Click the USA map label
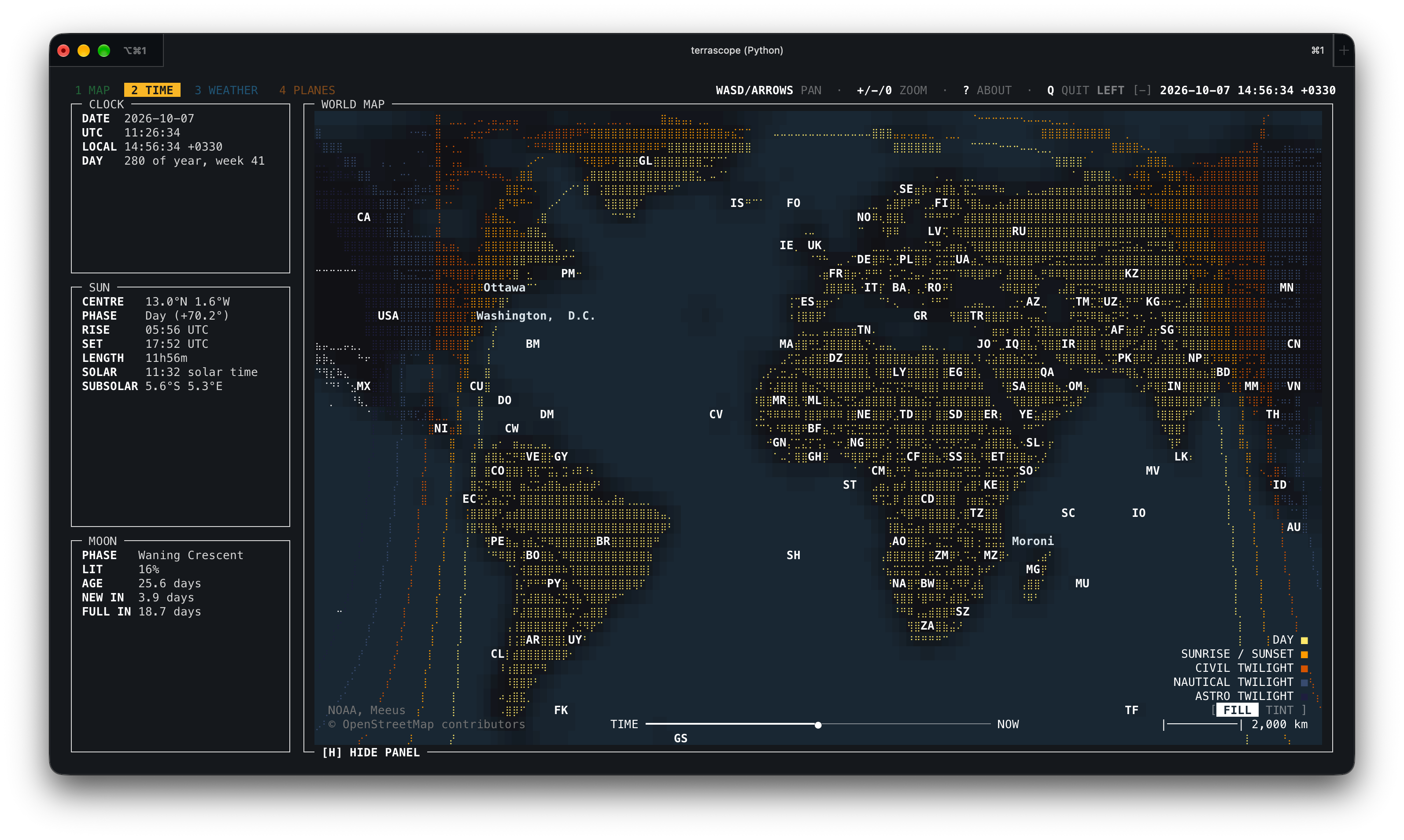 388,315
